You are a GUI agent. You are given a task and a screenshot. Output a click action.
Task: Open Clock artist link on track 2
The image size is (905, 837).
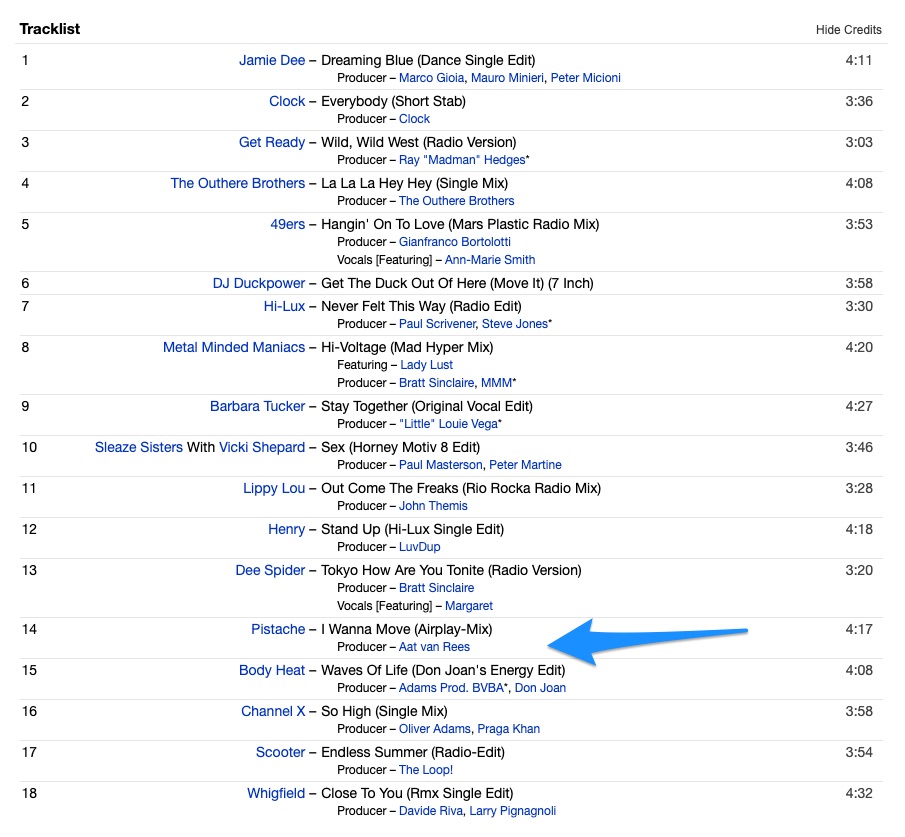(287, 101)
